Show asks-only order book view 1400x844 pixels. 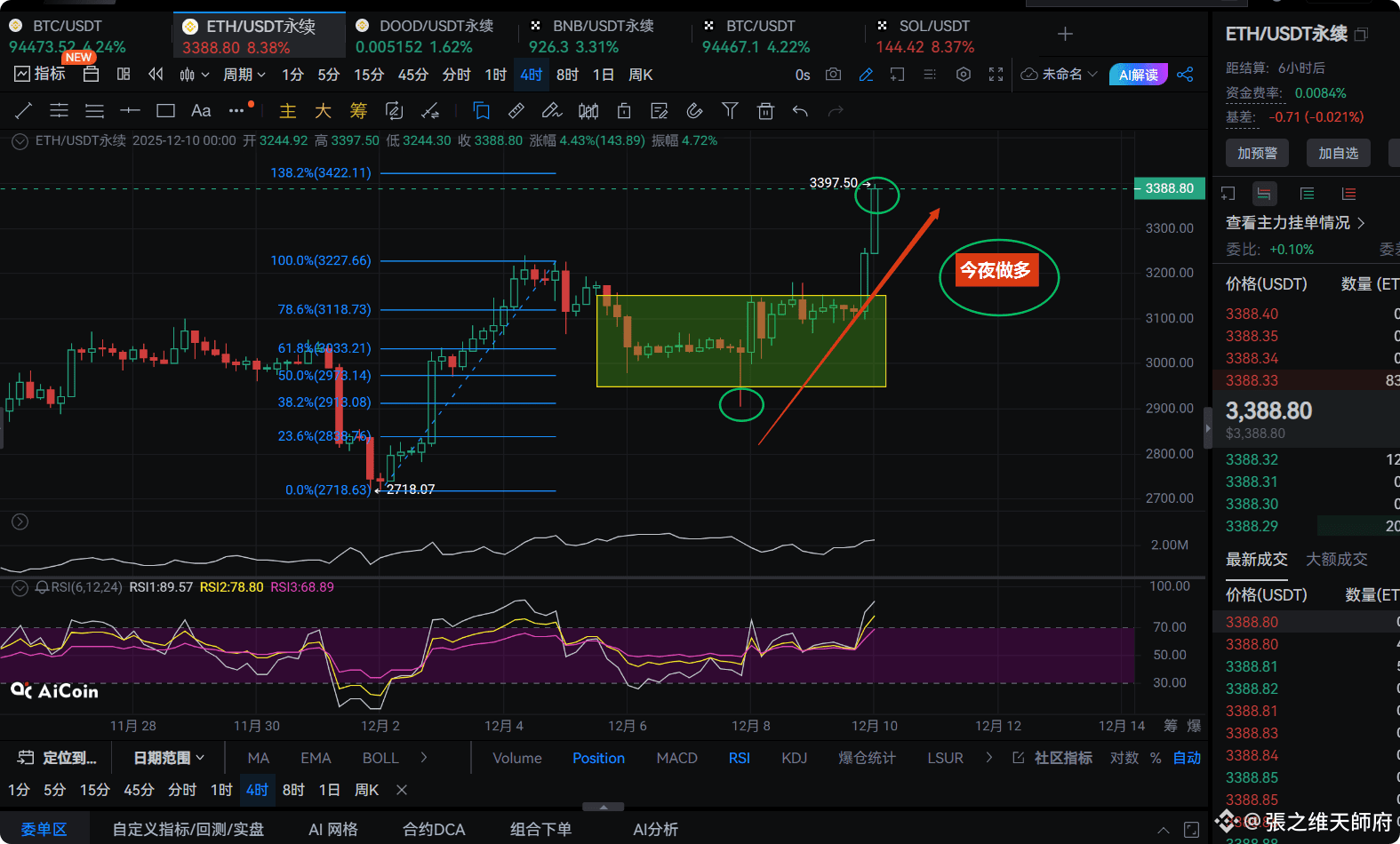point(1348,194)
